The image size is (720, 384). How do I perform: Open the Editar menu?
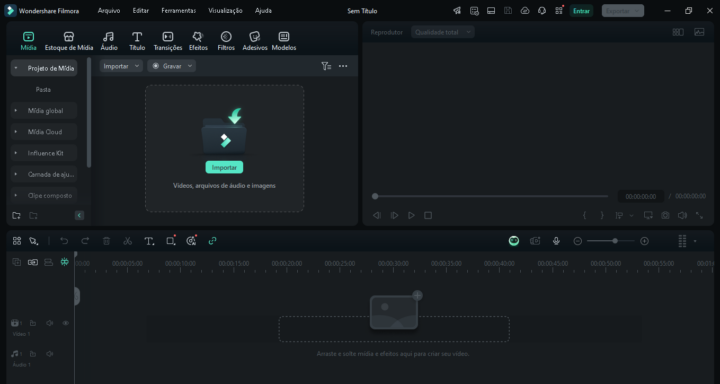[x=141, y=11]
